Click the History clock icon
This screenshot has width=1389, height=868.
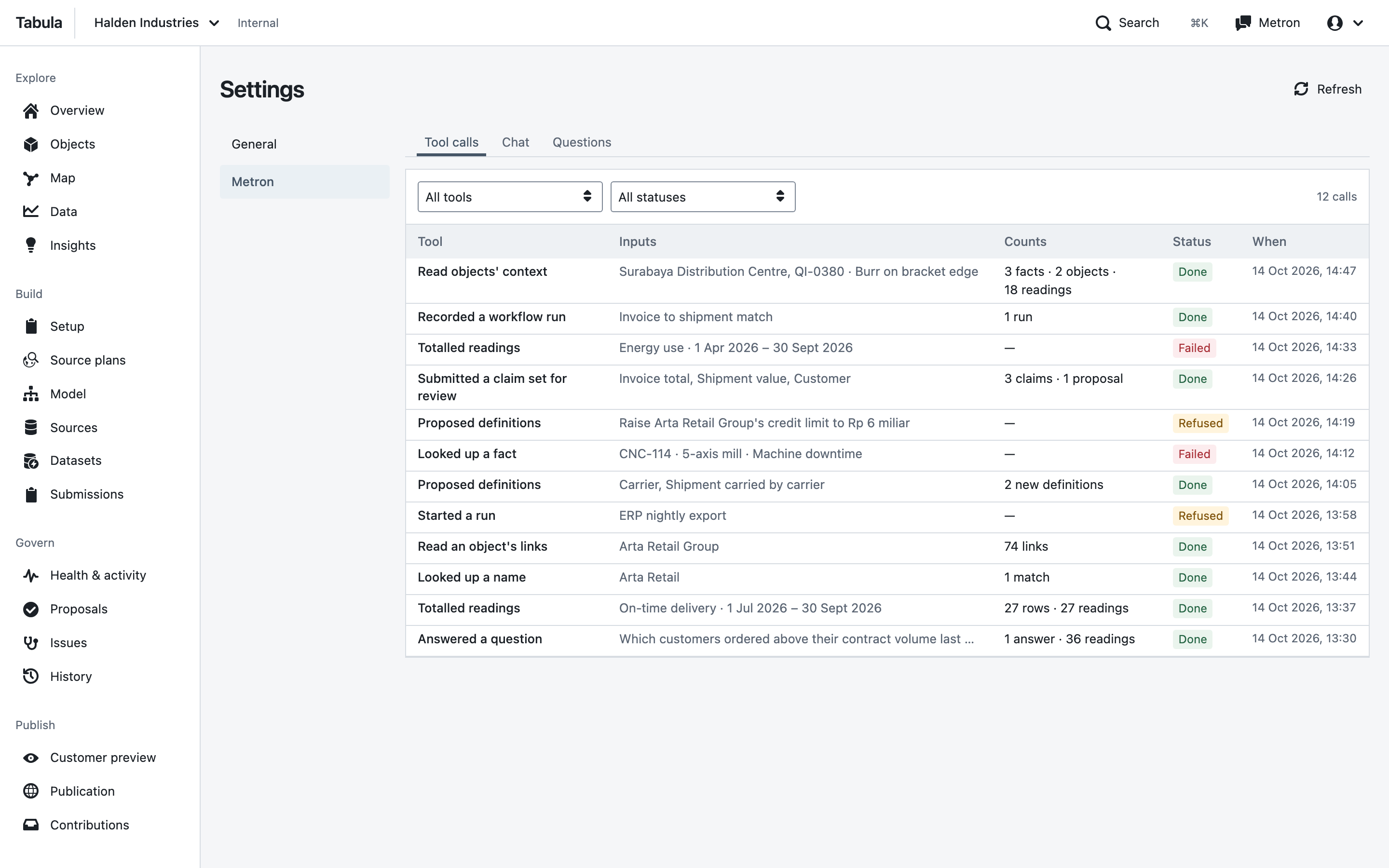(x=31, y=677)
